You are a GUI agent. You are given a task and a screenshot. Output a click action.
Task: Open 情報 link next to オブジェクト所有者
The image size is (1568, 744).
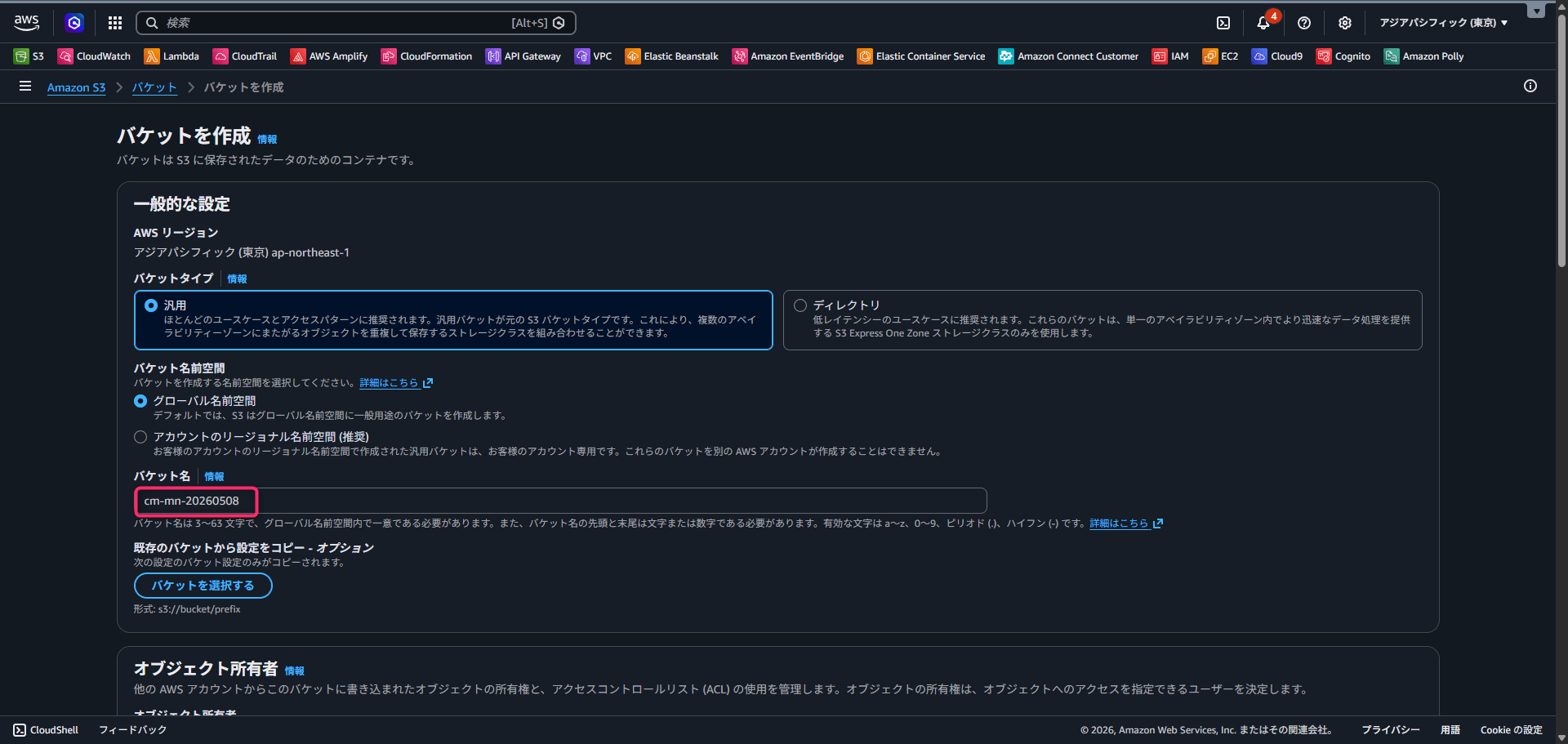(295, 671)
